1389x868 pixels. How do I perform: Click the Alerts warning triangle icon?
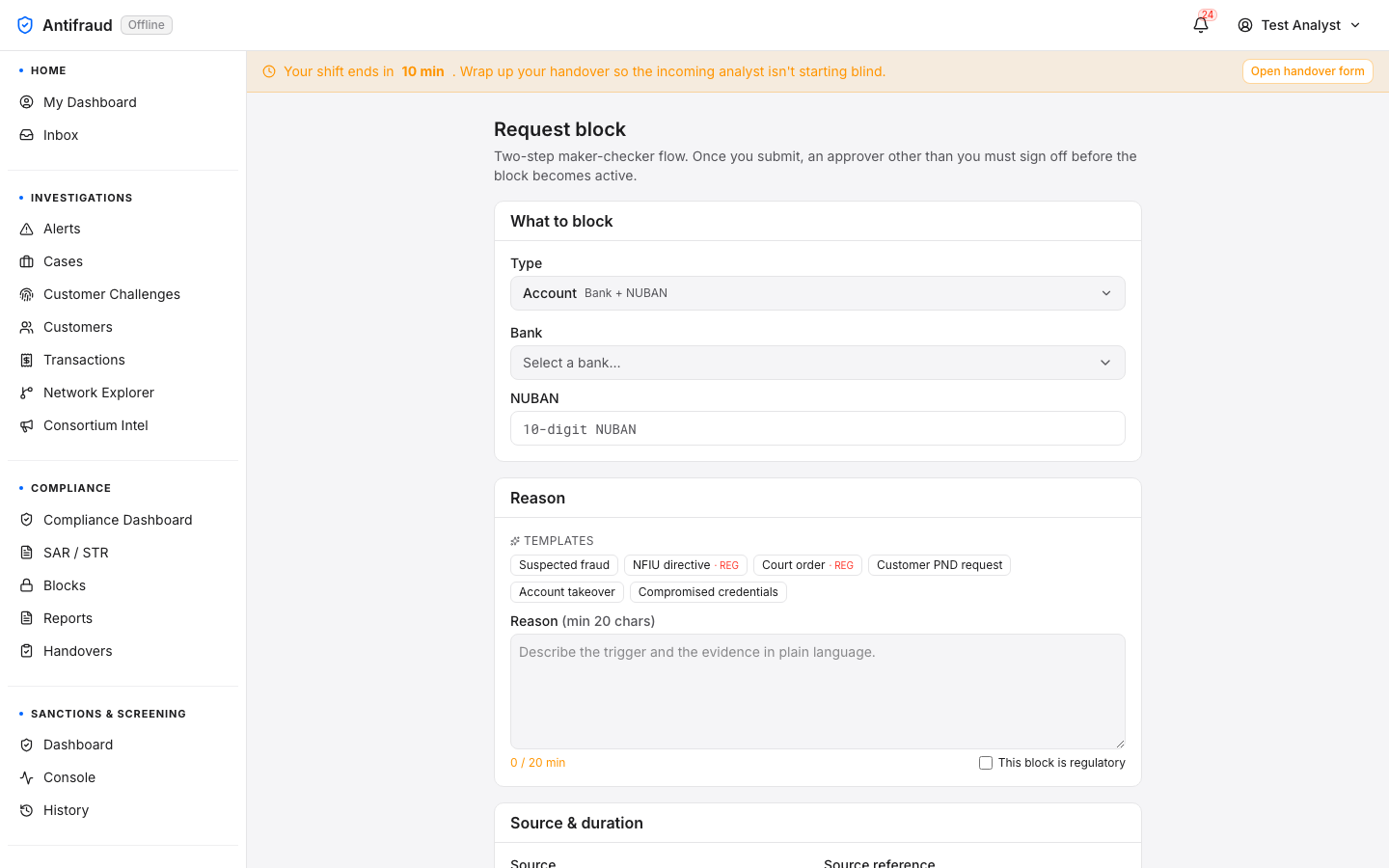pyautogui.click(x=27, y=229)
